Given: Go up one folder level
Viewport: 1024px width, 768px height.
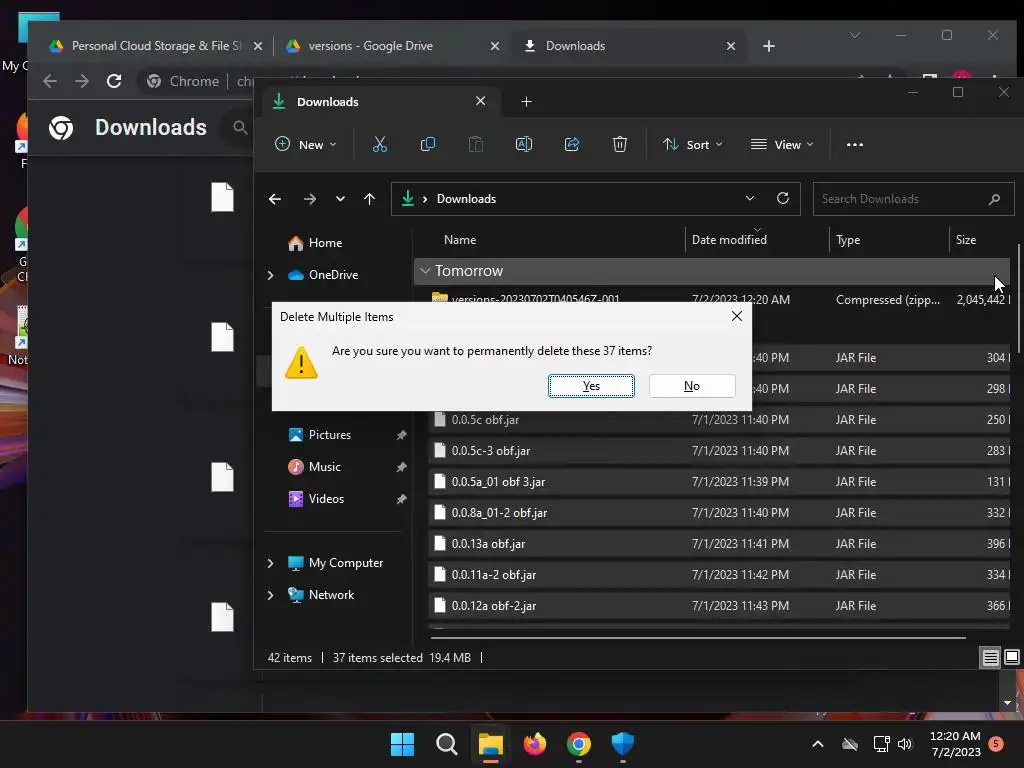Looking at the screenshot, I should 370,199.
